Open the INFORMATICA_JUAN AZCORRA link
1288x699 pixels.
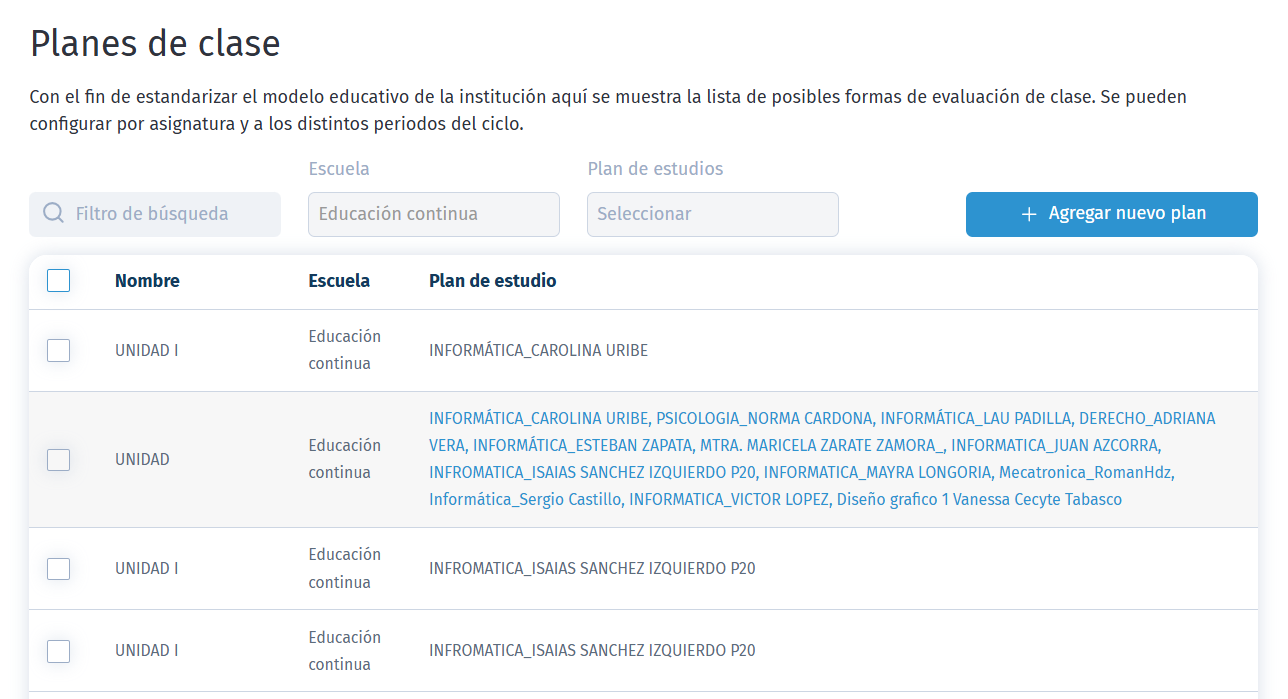(1056, 445)
